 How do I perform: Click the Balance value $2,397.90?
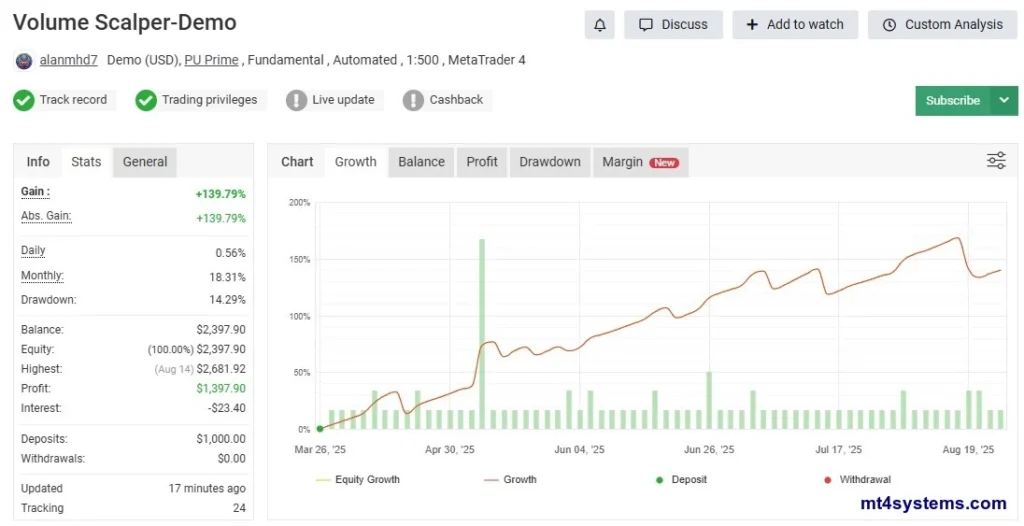[221, 330]
